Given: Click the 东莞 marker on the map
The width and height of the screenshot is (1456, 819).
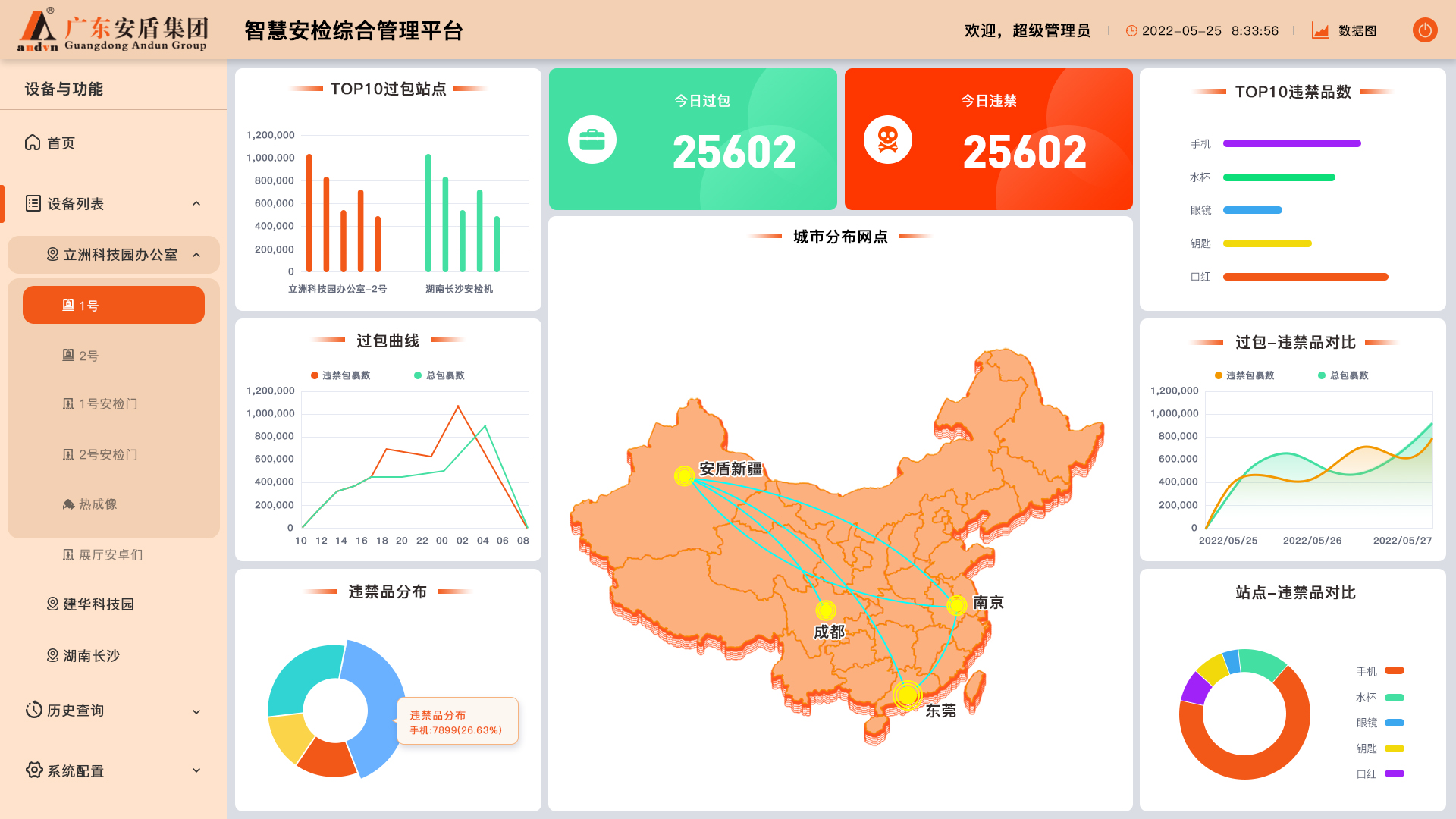Looking at the screenshot, I should click(x=907, y=694).
